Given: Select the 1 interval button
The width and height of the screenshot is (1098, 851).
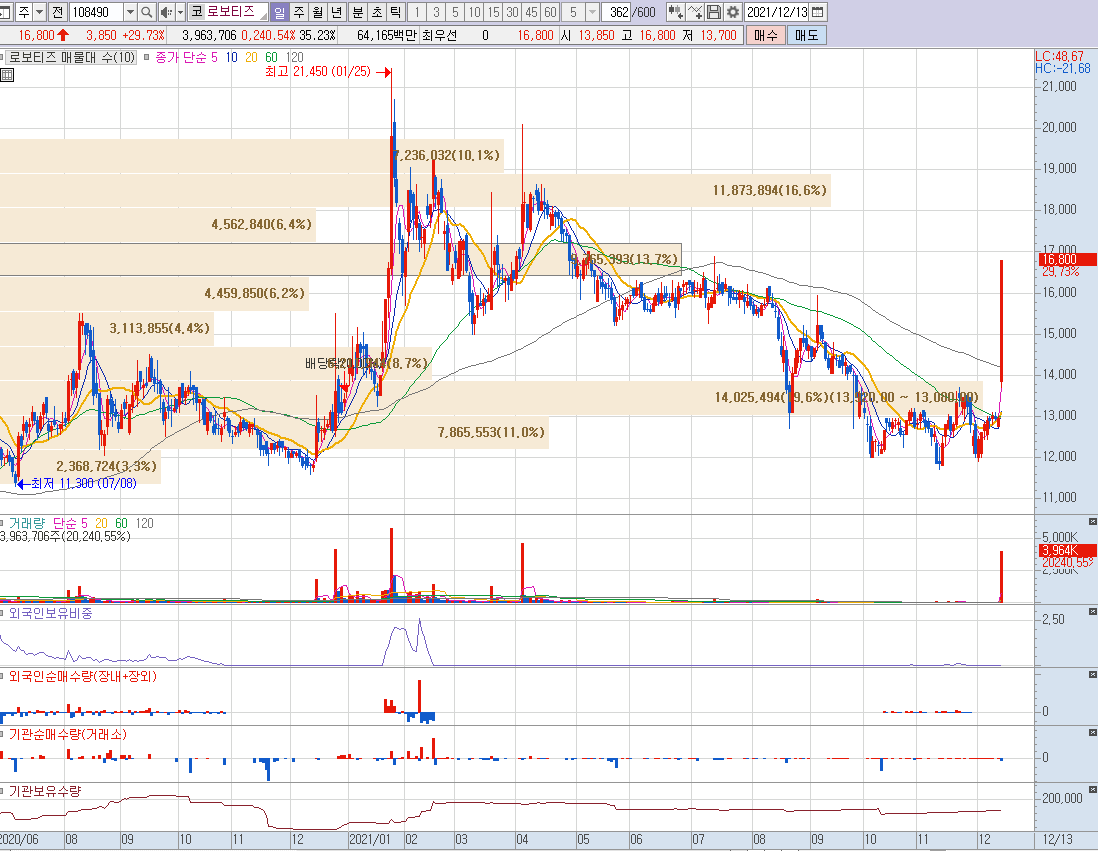Looking at the screenshot, I should tap(417, 12).
